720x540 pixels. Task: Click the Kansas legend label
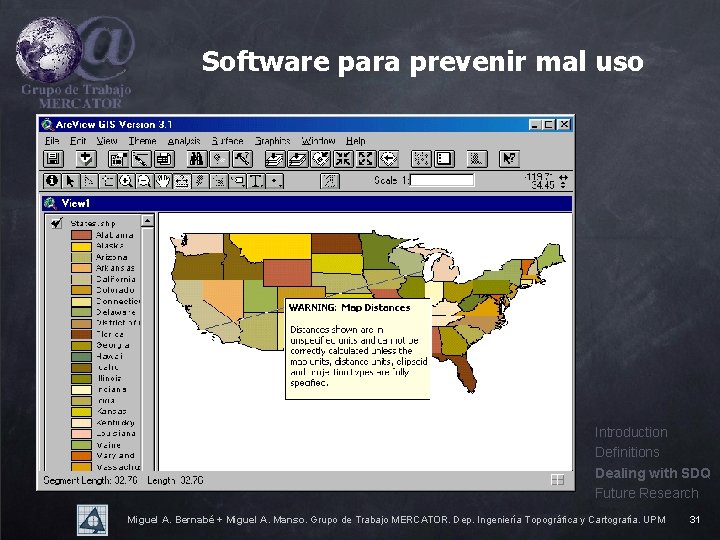[111, 411]
